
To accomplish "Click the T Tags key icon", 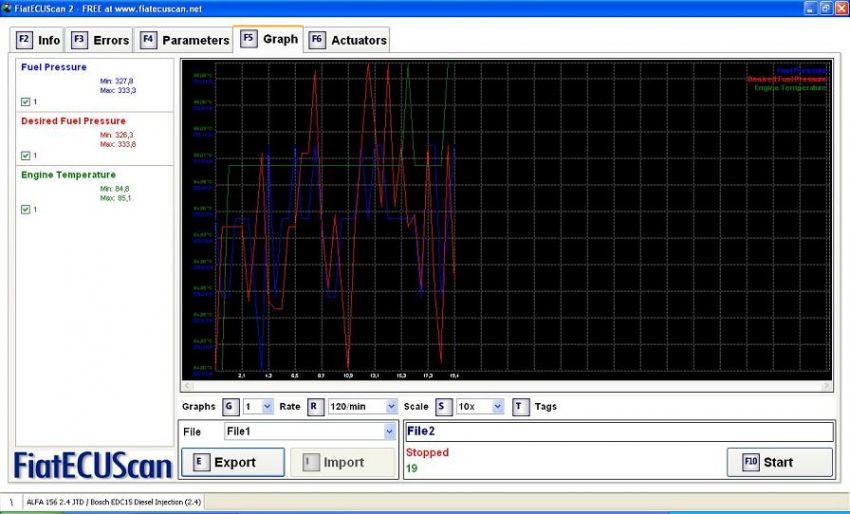I will click(521, 407).
